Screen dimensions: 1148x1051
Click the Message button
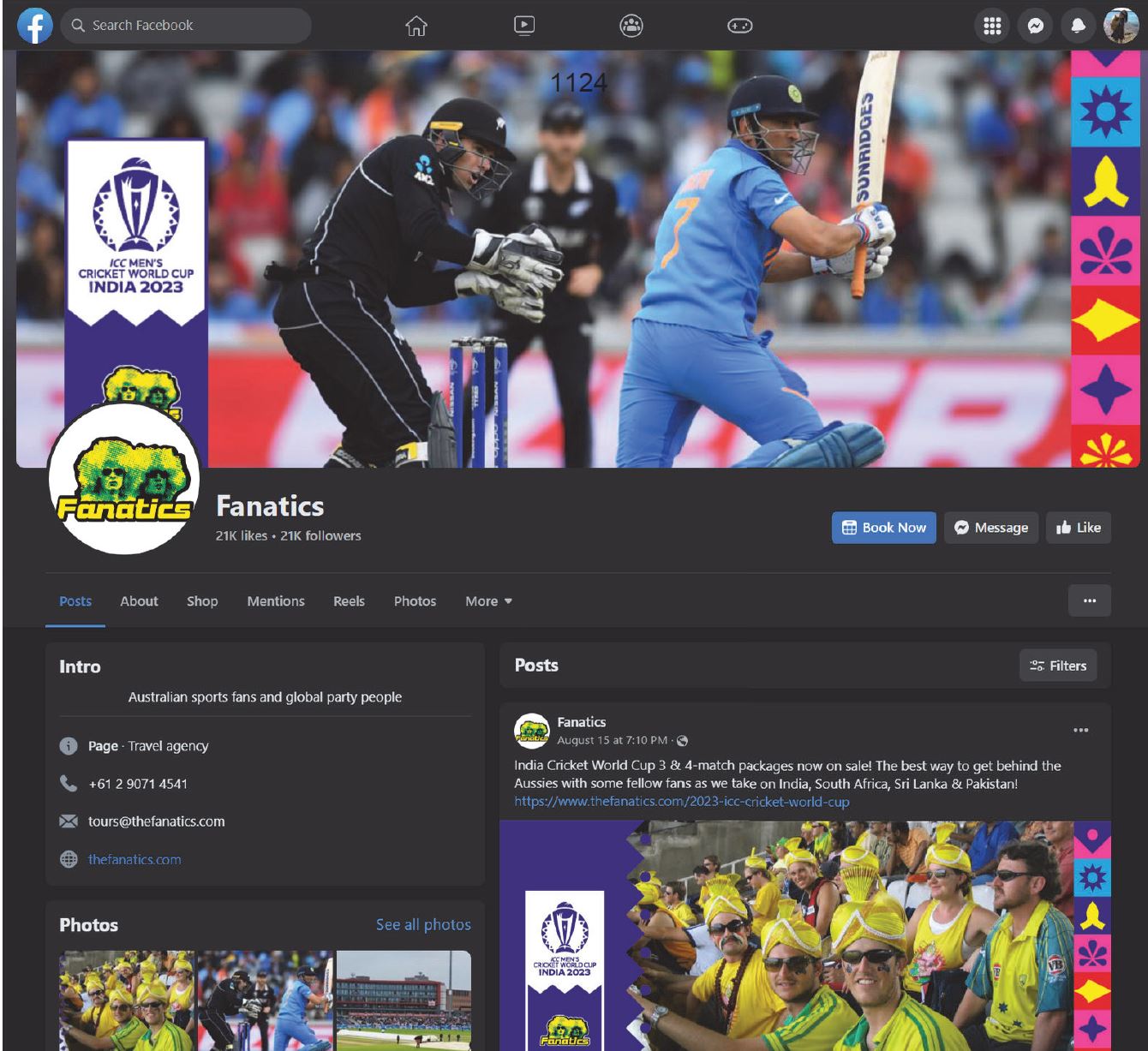click(991, 528)
